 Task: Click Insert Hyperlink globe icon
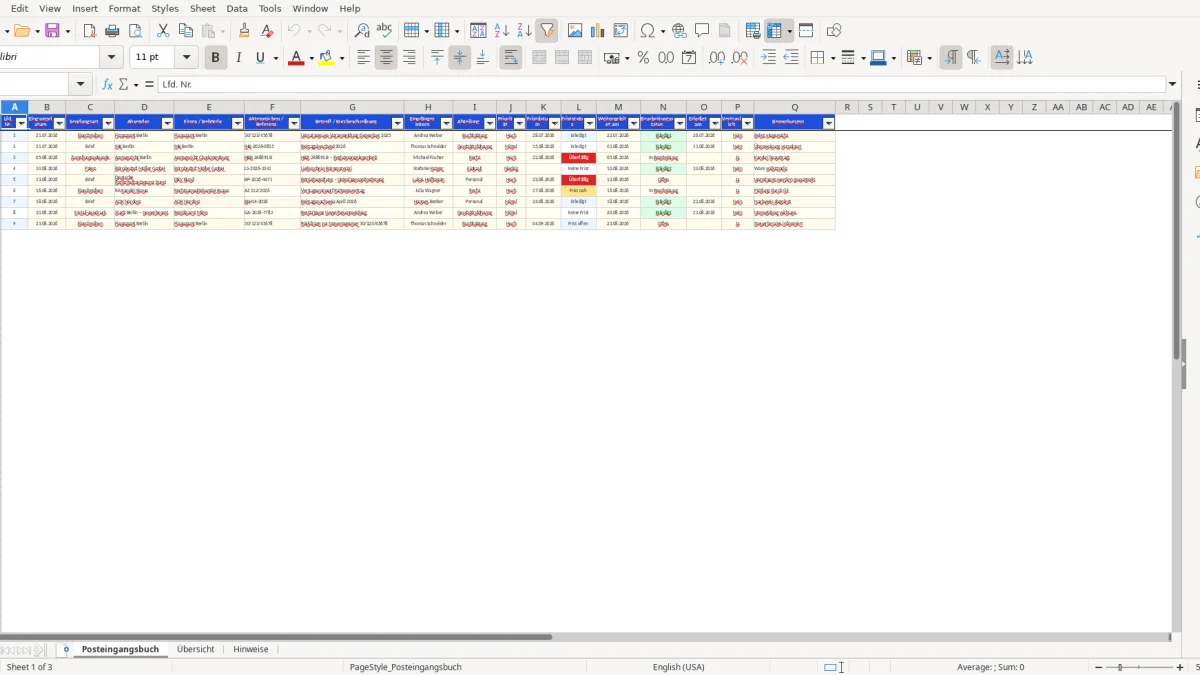click(679, 31)
